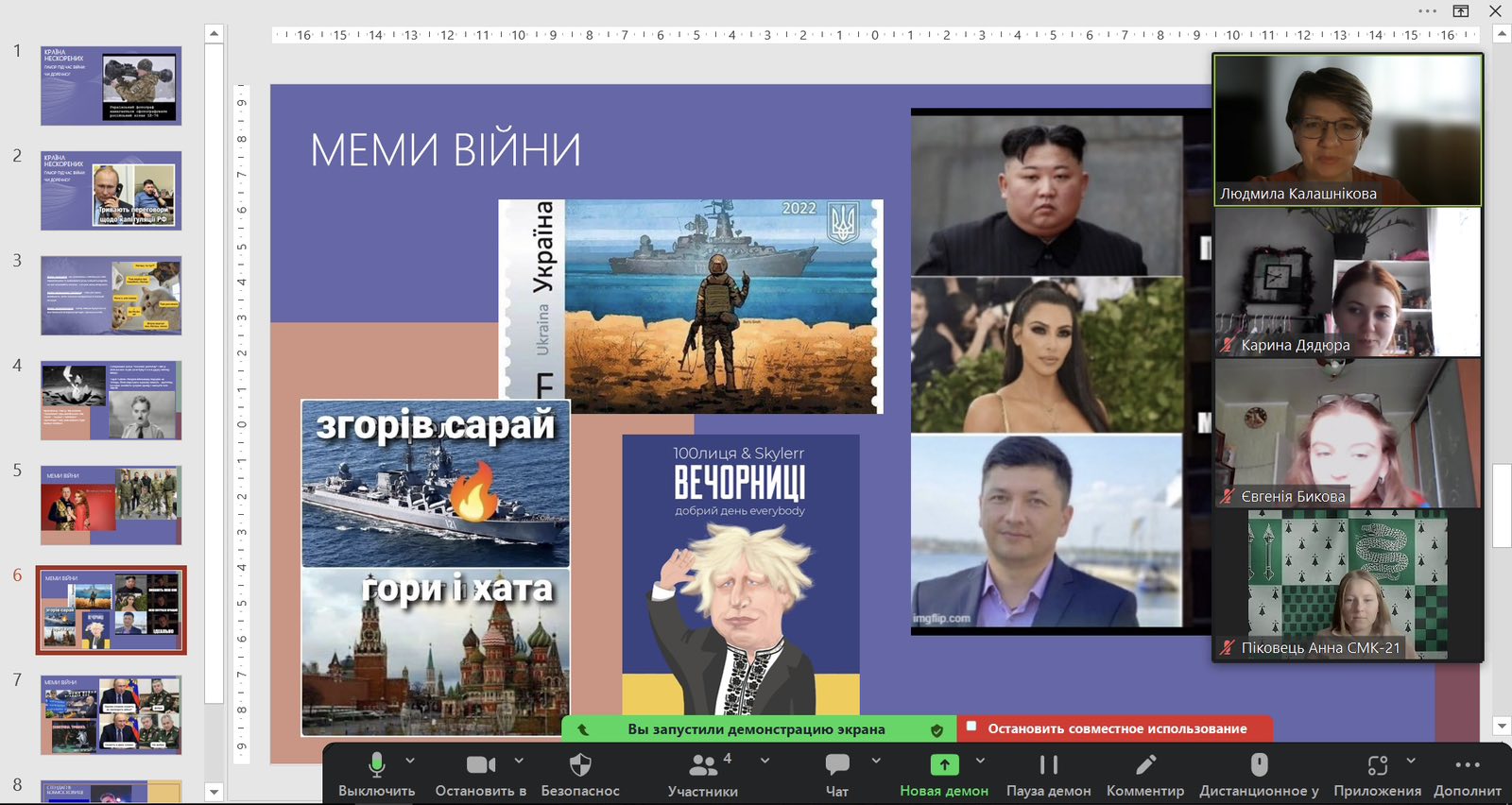Start a new share with Новая демонстрация
This screenshot has height=805, width=1512.
click(x=944, y=775)
